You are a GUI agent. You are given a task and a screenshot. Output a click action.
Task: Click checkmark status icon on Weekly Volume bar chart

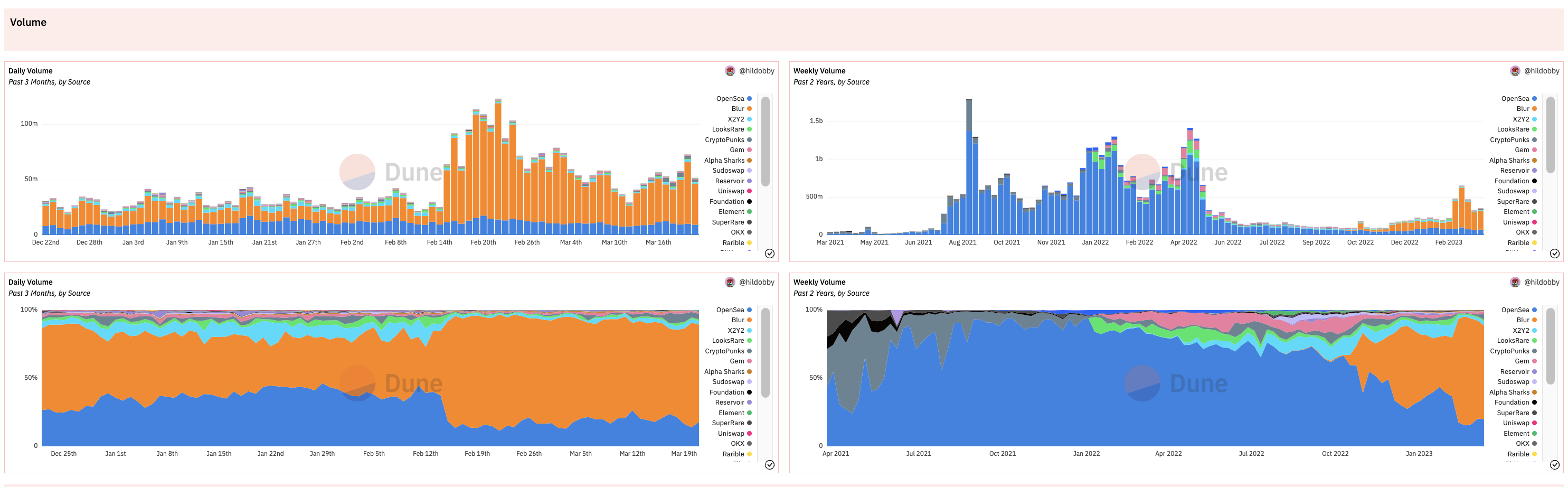click(x=1555, y=254)
